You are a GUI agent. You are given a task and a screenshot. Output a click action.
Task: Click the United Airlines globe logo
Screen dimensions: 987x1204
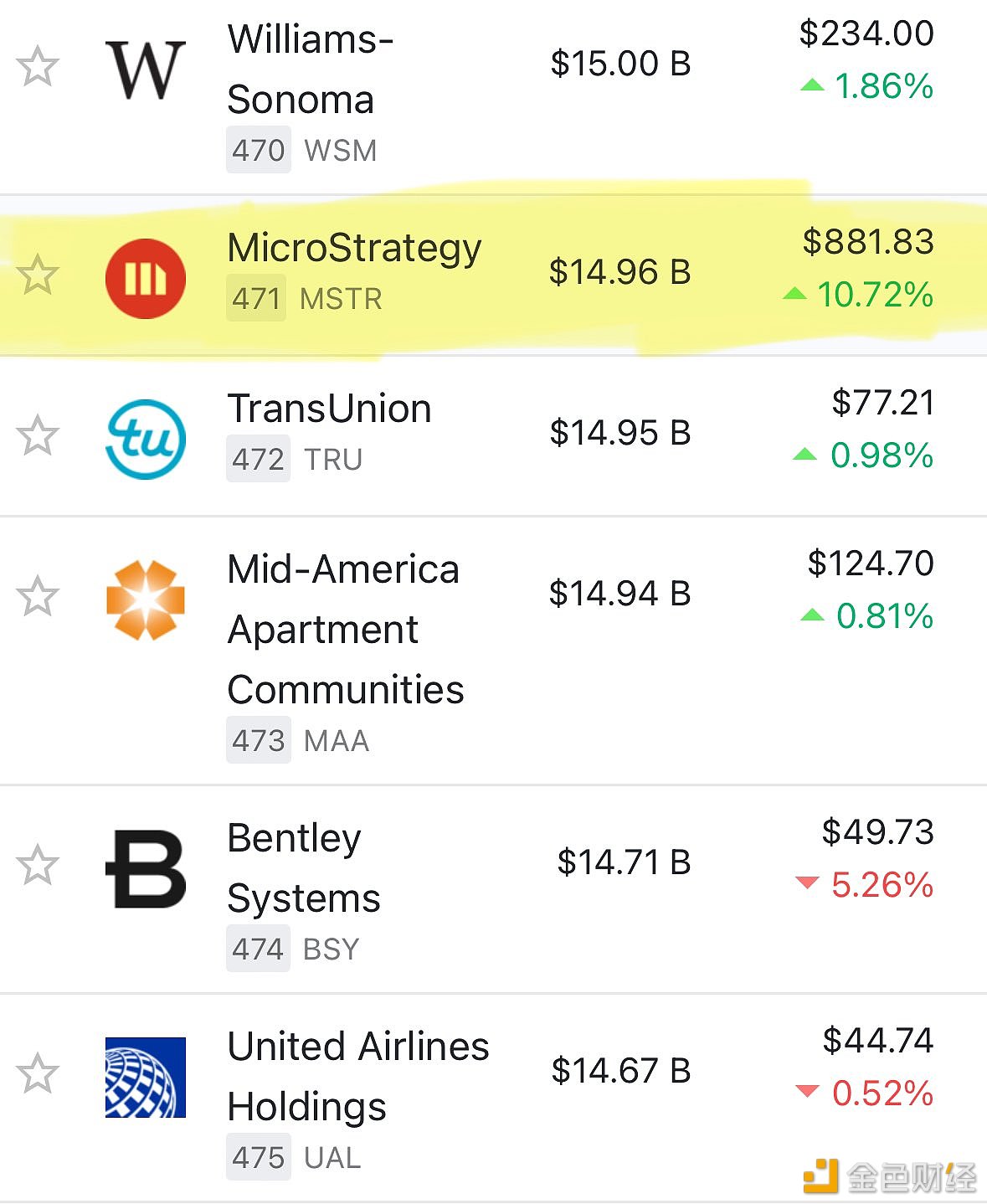(146, 1078)
